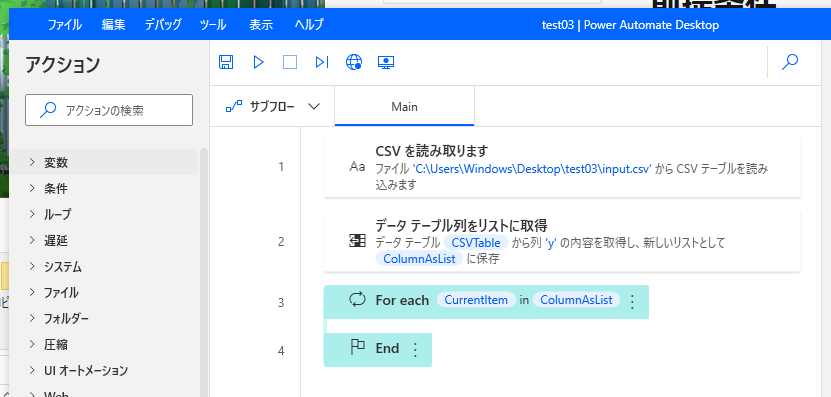The width and height of the screenshot is (831, 397).
Task: Click the ColumnAsList chip in step 2
Action: (420, 259)
